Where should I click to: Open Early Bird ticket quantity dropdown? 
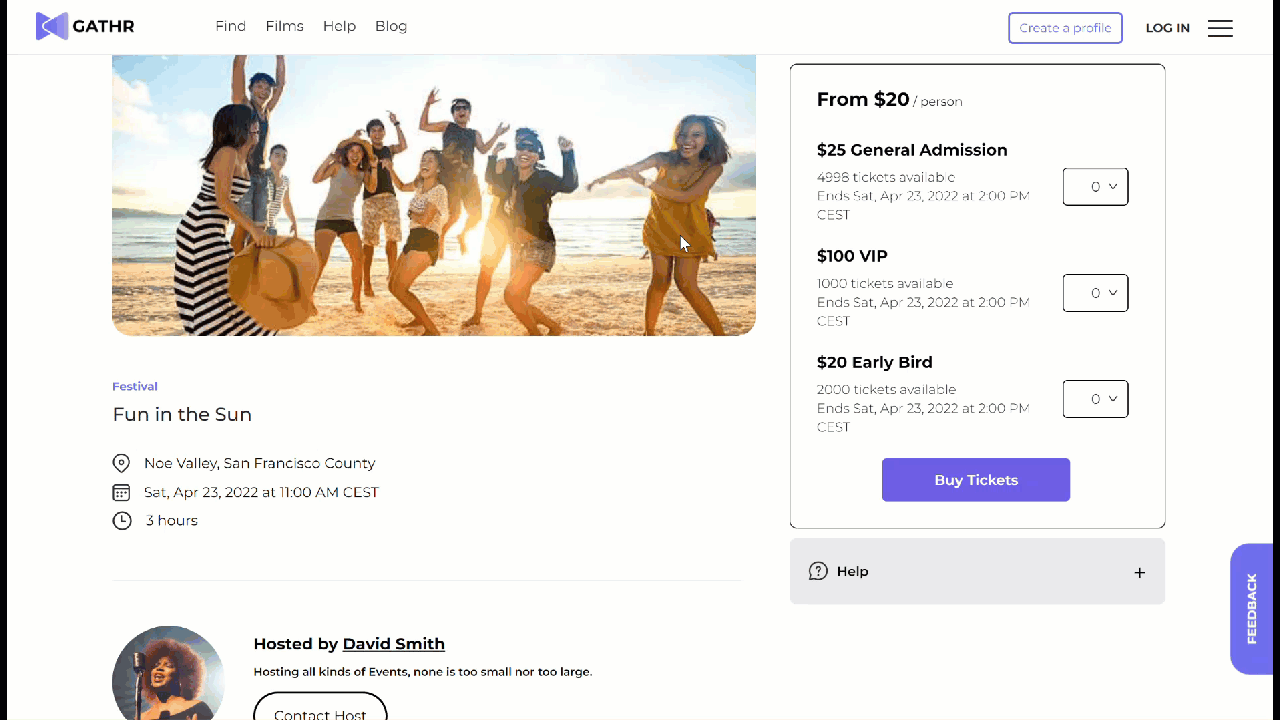1095,399
